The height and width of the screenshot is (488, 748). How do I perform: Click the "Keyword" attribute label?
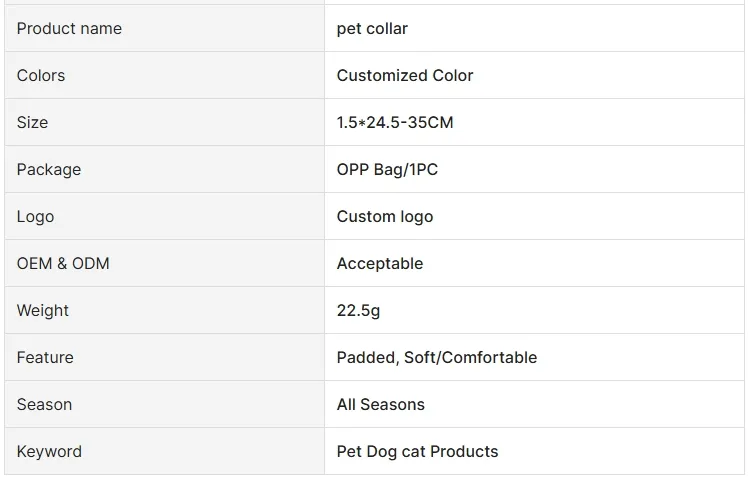(49, 451)
